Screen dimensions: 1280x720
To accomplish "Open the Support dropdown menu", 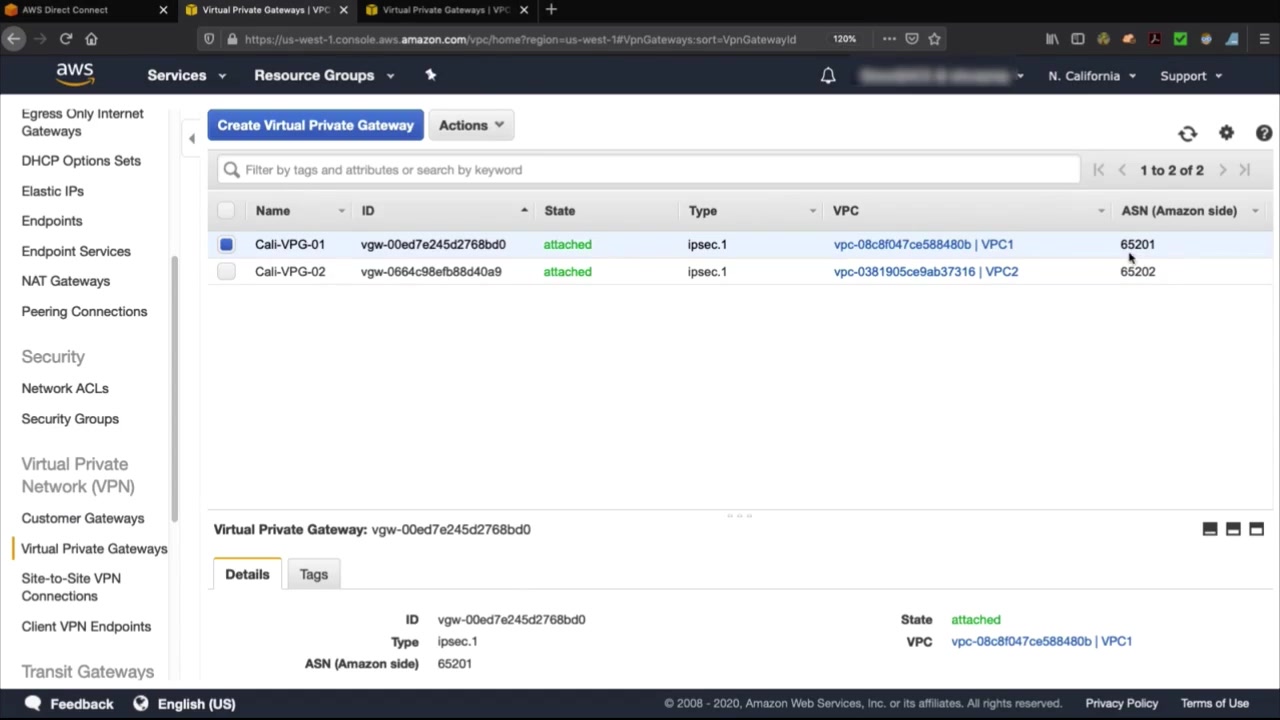I will coord(1190,76).
